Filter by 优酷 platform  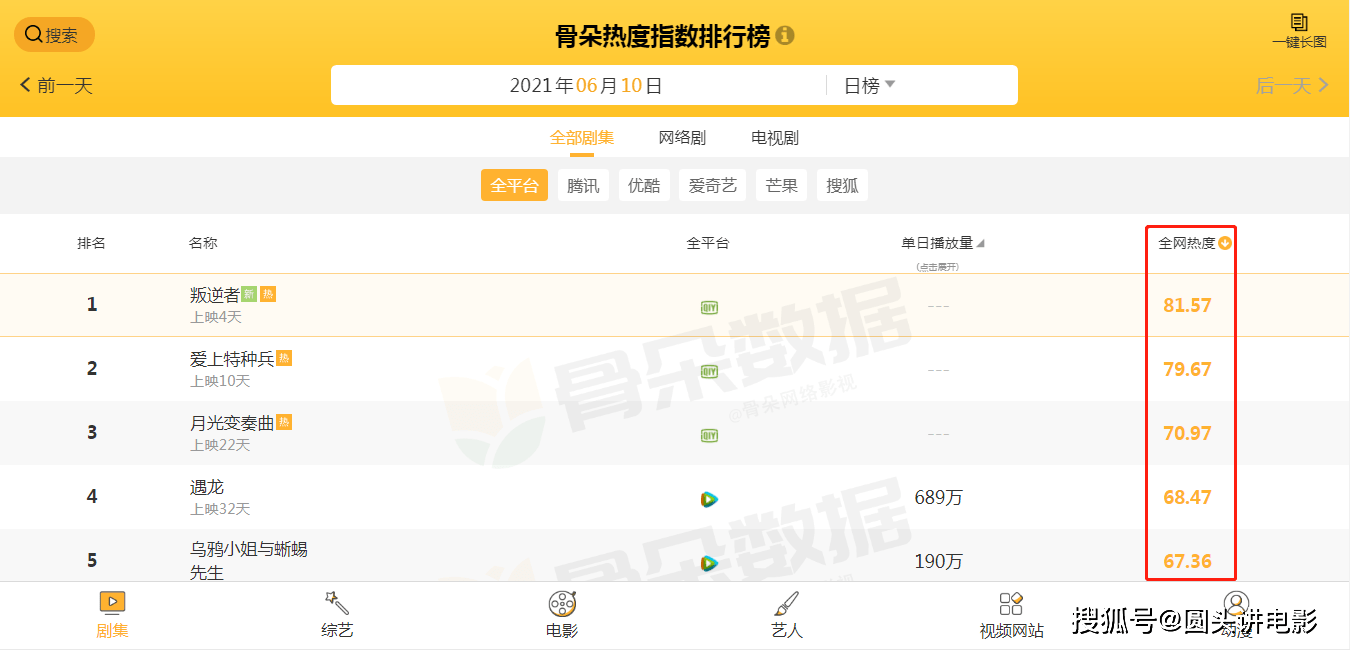pyautogui.click(x=644, y=186)
